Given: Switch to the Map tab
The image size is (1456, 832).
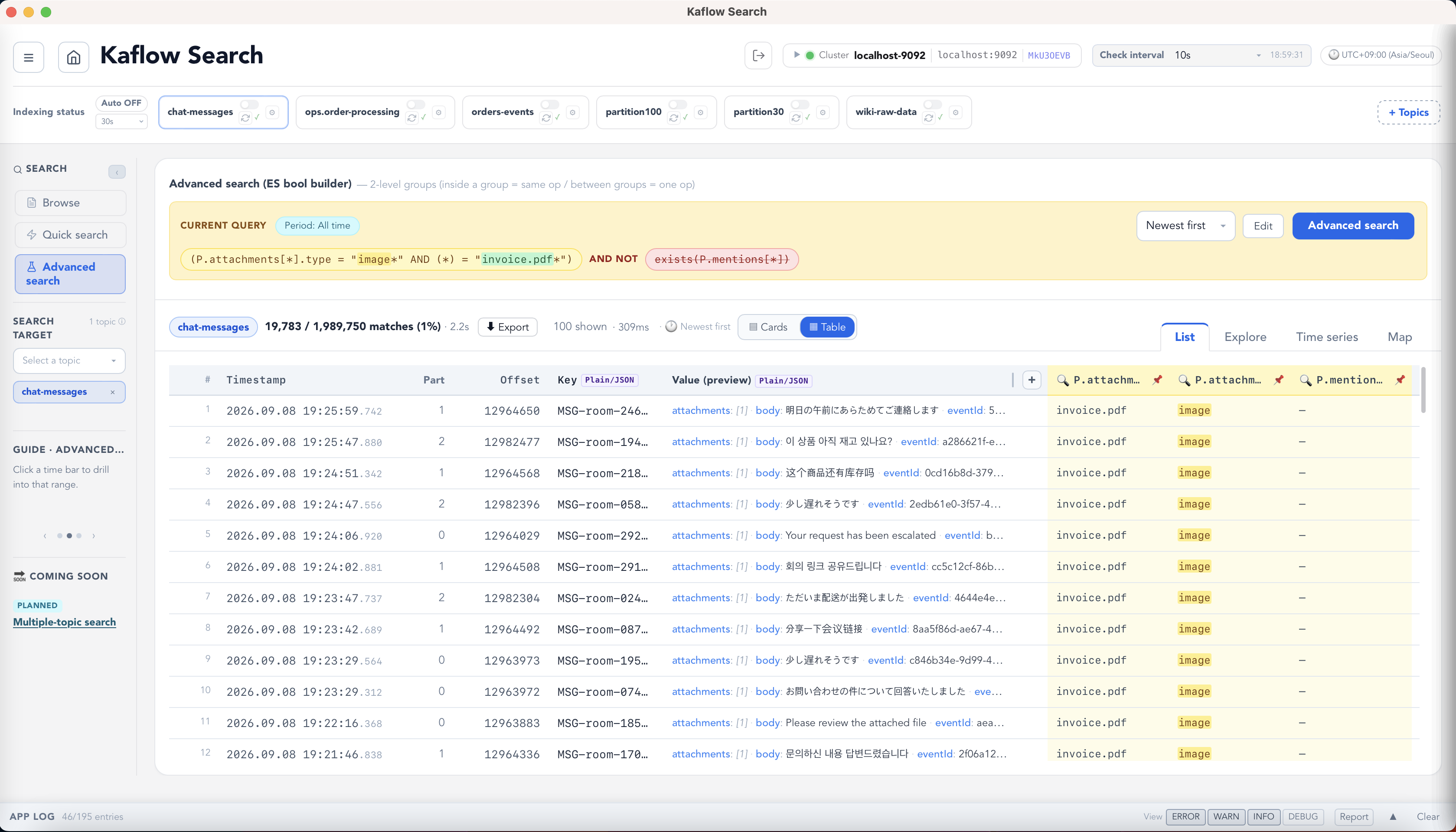Looking at the screenshot, I should pyautogui.click(x=1400, y=337).
